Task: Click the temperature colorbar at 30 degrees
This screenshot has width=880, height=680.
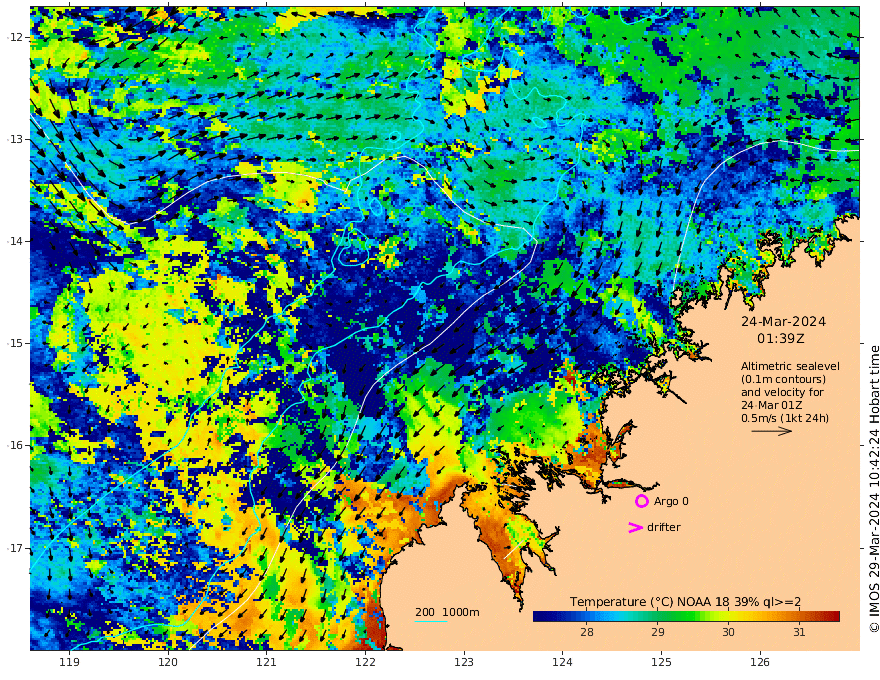Action: [x=728, y=617]
